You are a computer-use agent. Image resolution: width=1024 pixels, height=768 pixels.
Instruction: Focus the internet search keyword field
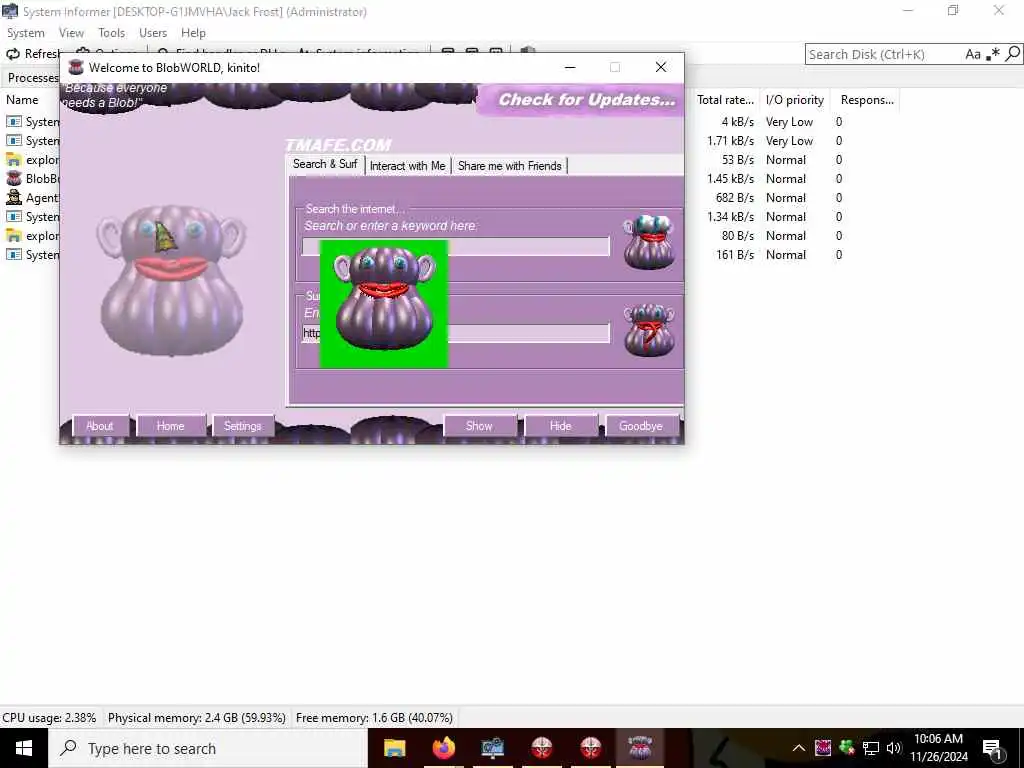click(x=455, y=246)
